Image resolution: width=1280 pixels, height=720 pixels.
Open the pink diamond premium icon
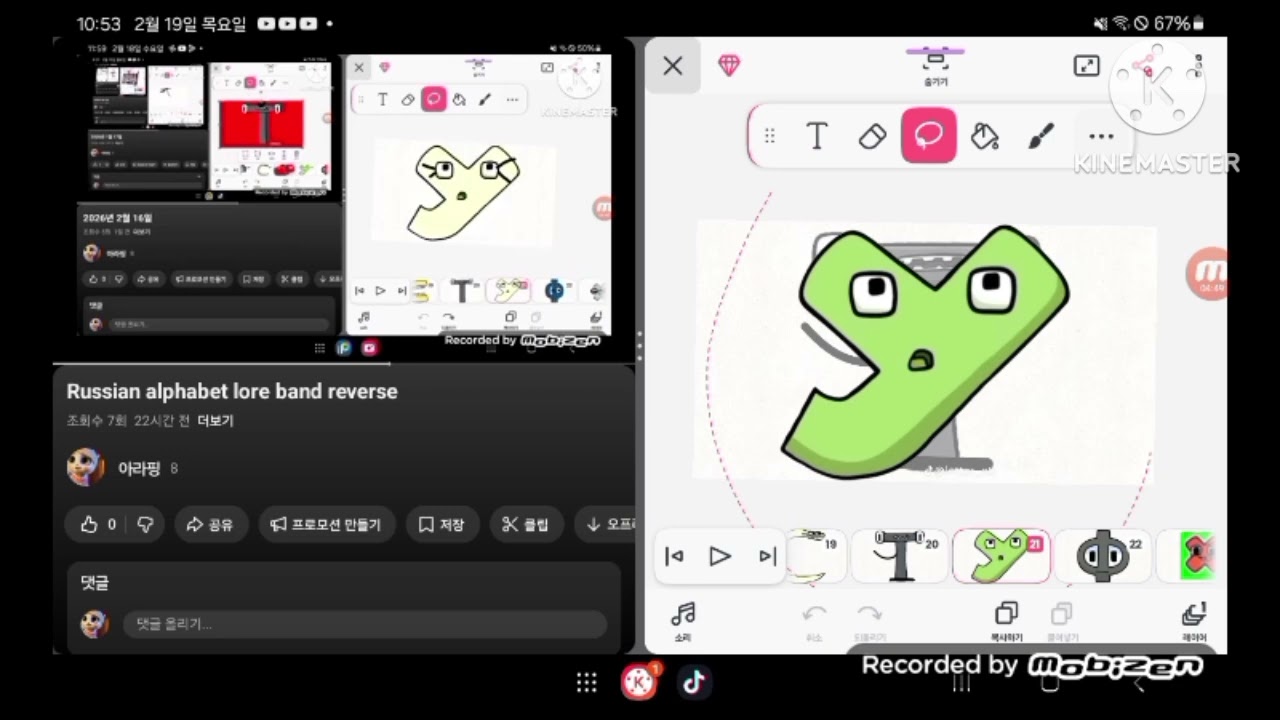[x=730, y=66]
